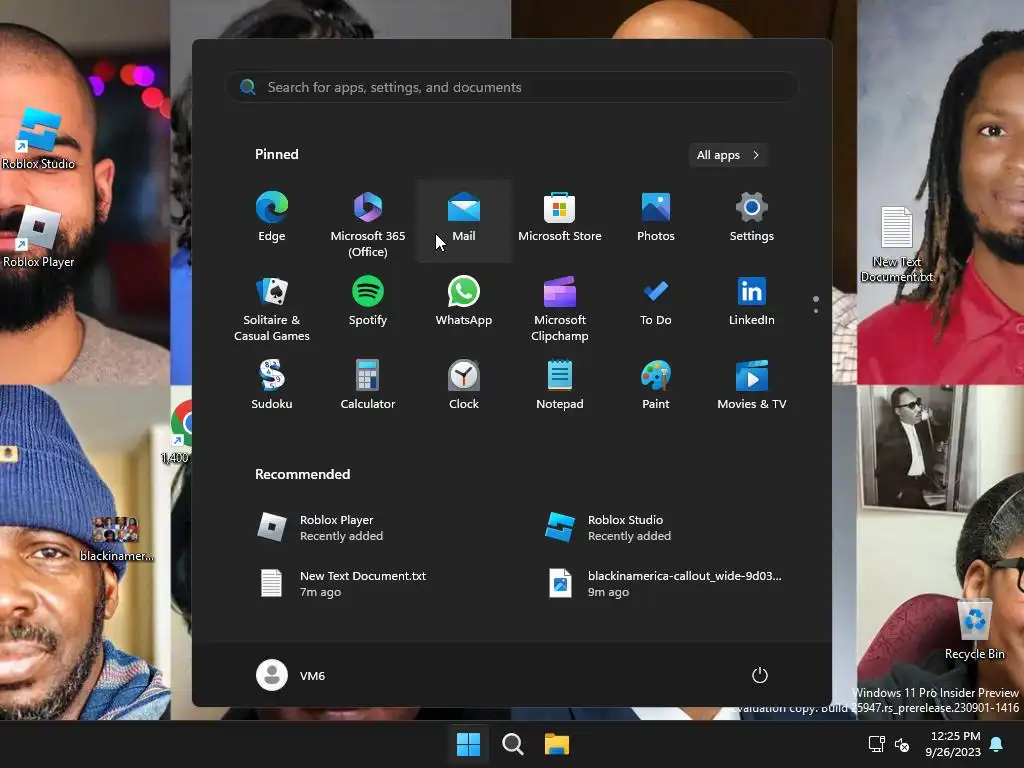The width and height of the screenshot is (1024, 768).
Task: Select Chrome shortcut on desktop
Action: click(x=181, y=432)
